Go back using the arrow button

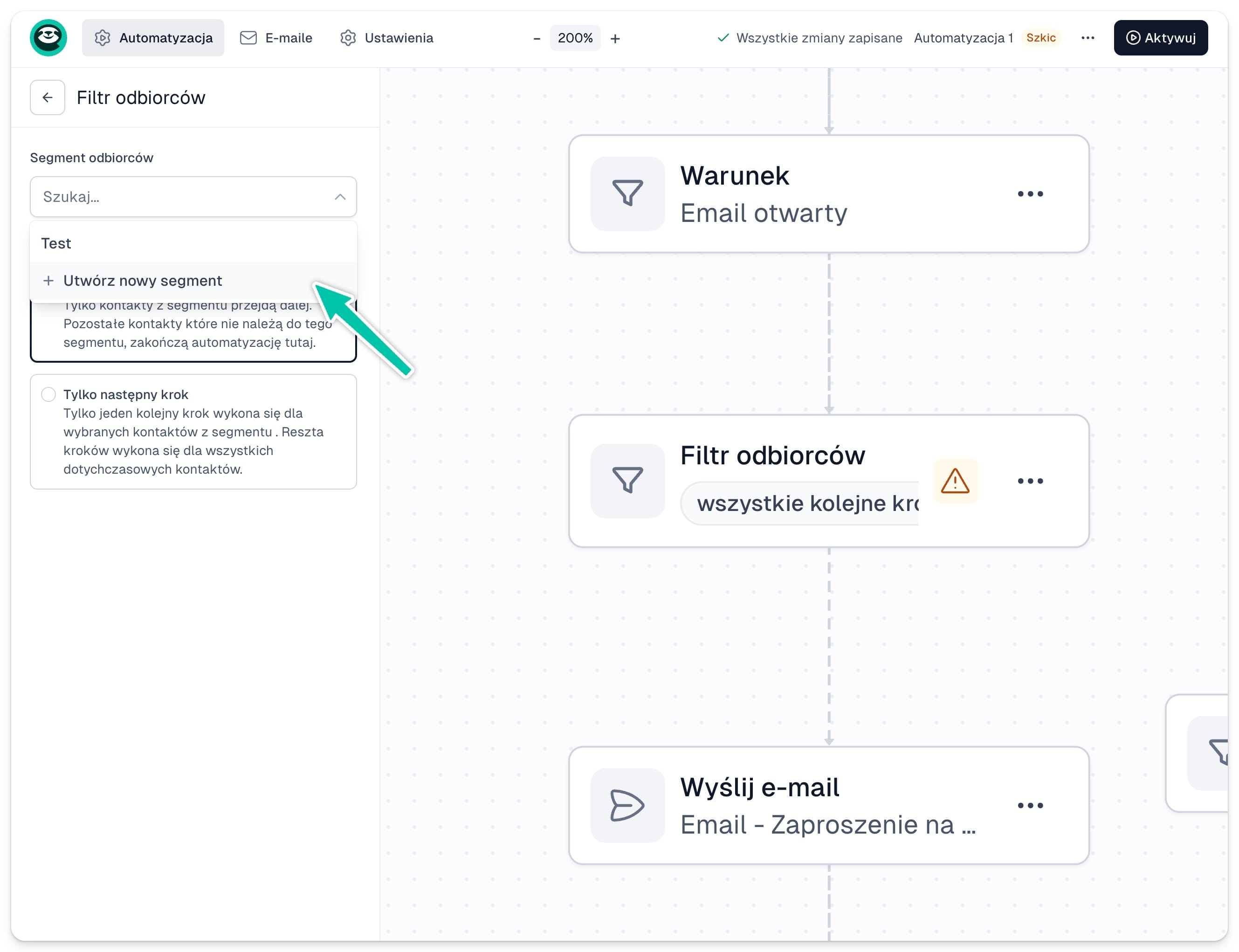pyautogui.click(x=48, y=97)
